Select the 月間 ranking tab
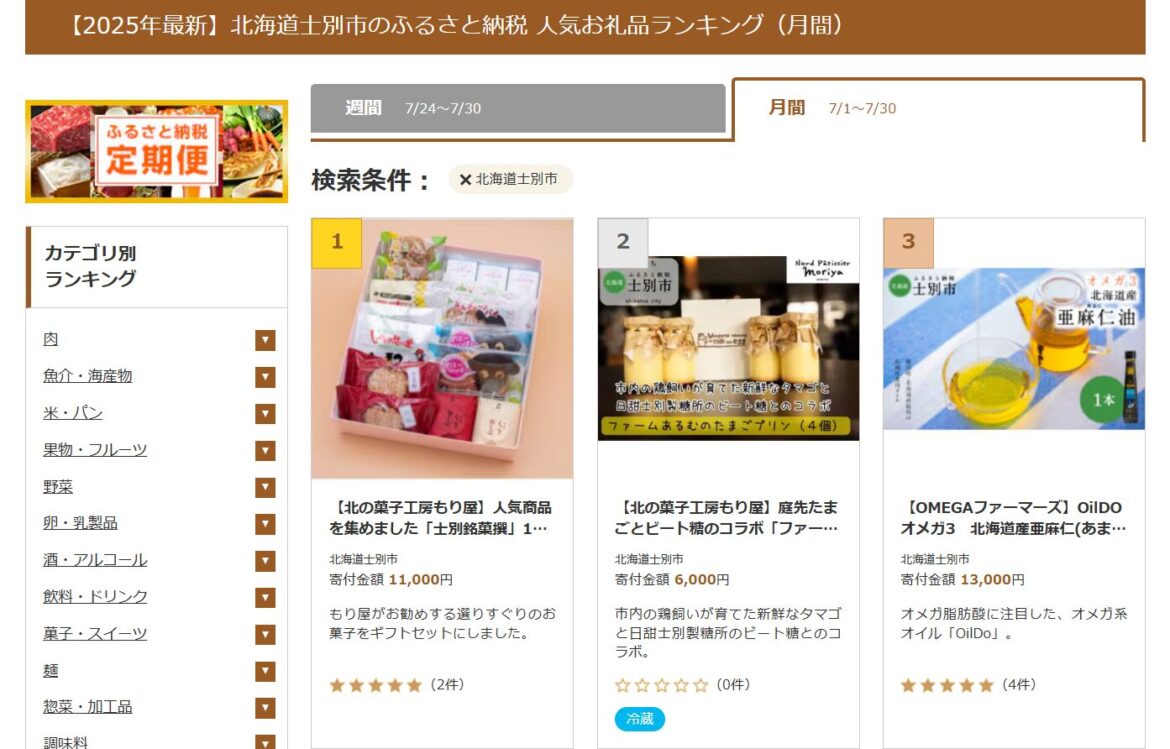Viewport: 1170px width, 749px height. 939,109
